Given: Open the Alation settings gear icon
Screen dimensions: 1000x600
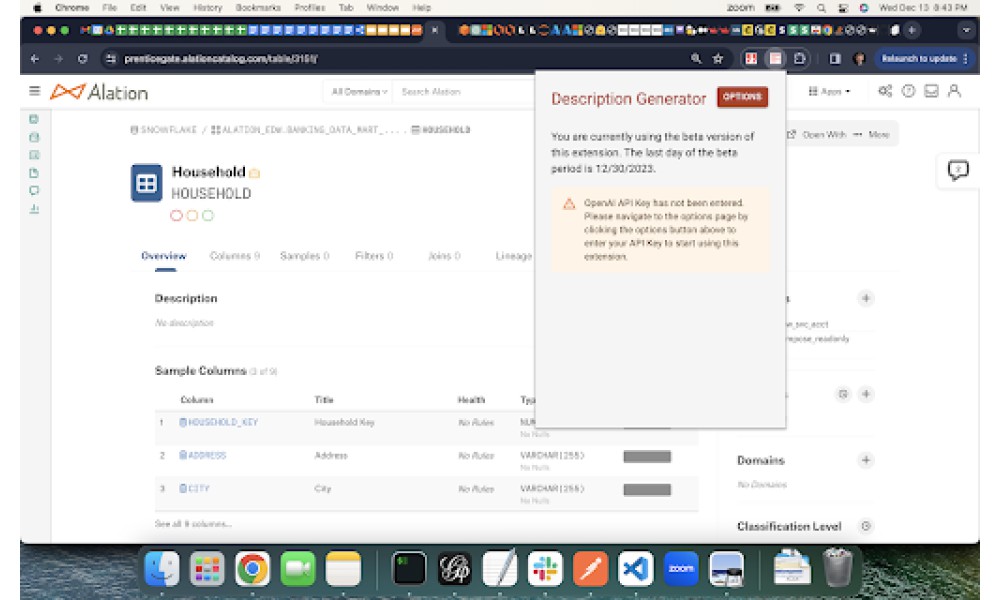Looking at the screenshot, I should coord(885,91).
